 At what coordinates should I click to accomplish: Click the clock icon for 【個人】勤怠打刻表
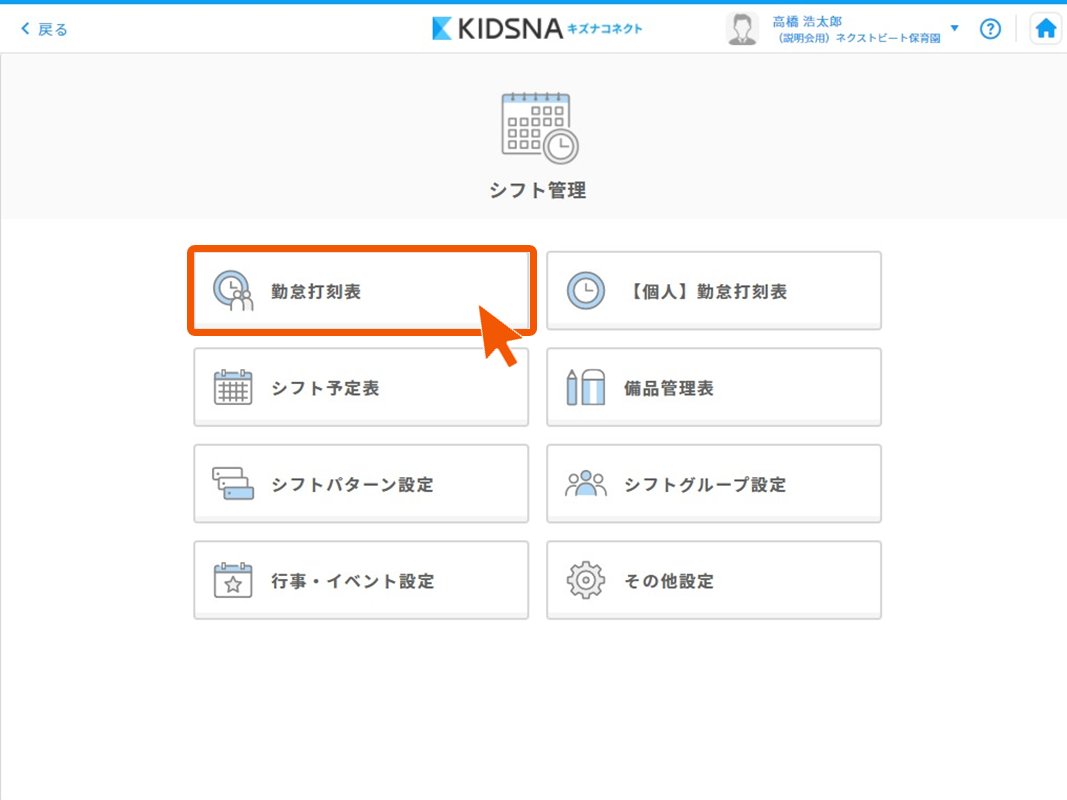(586, 291)
